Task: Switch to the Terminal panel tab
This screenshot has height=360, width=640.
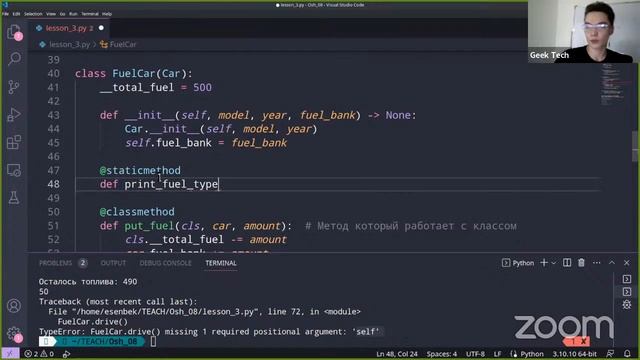Action: (x=221, y=263)
